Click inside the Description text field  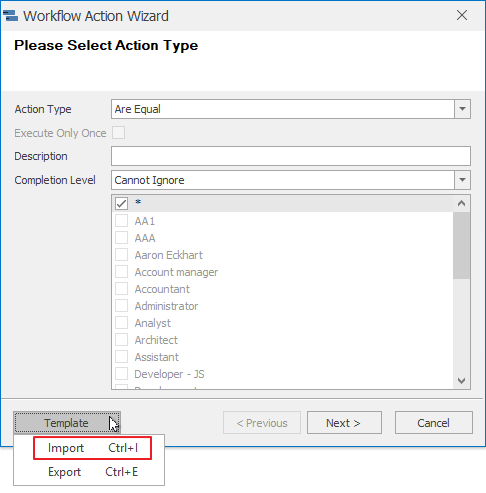click(291, 156)
